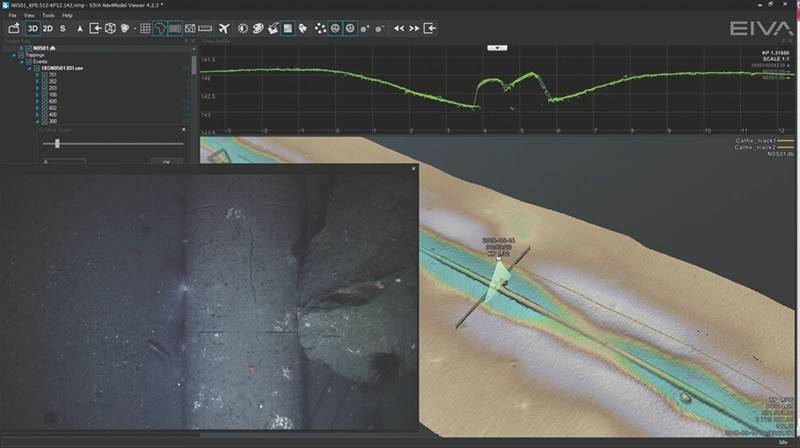800x448 pixels.
Task: Click the project tree vertical scrollbar
Action: 194,65
